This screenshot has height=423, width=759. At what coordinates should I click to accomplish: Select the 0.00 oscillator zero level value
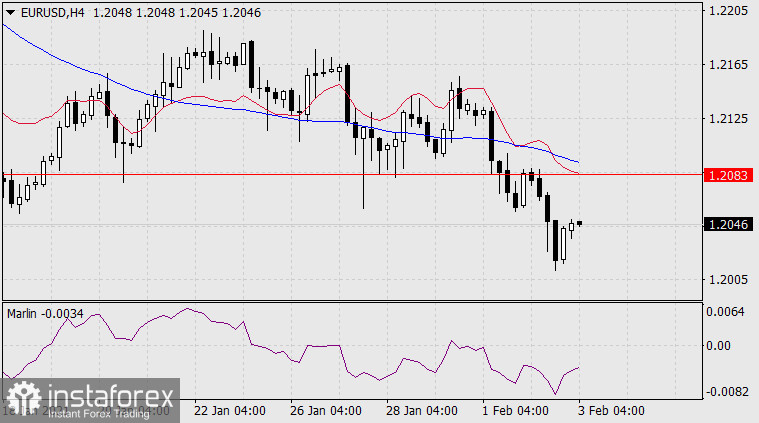[718, 346]
